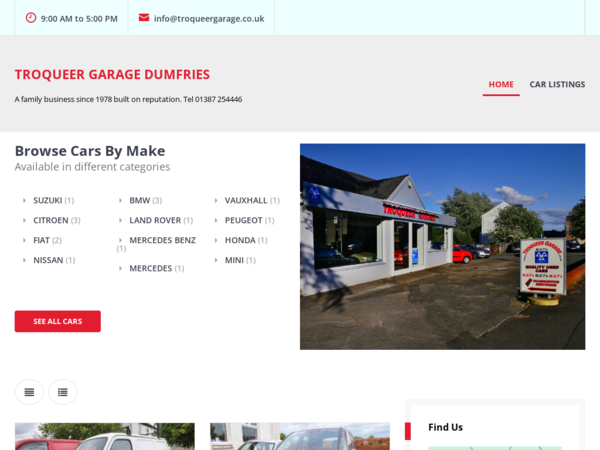The image size is (600, 450).
Task: Switch to the first list view icon
Action: coord(29,392)
